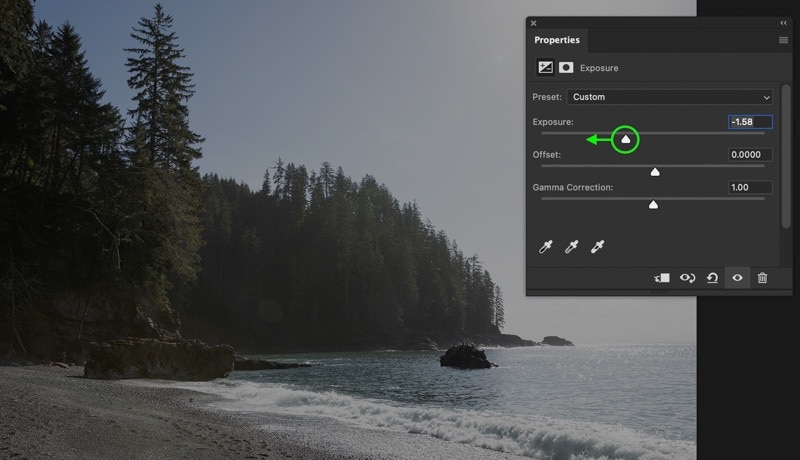The height and width of the screenshot is (460, 800).
Task: Click the Properties panel vertical scrollbar
Action: pos(786,156)
